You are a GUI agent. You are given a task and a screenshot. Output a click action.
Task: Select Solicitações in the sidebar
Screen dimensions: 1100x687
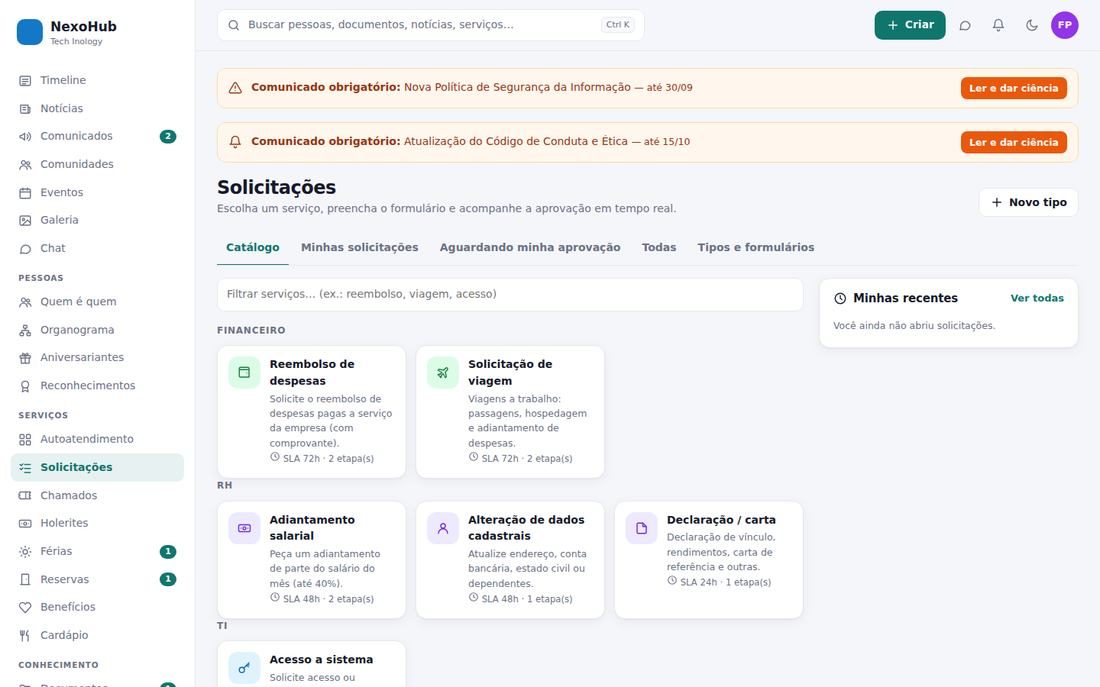tap(97, 467)
